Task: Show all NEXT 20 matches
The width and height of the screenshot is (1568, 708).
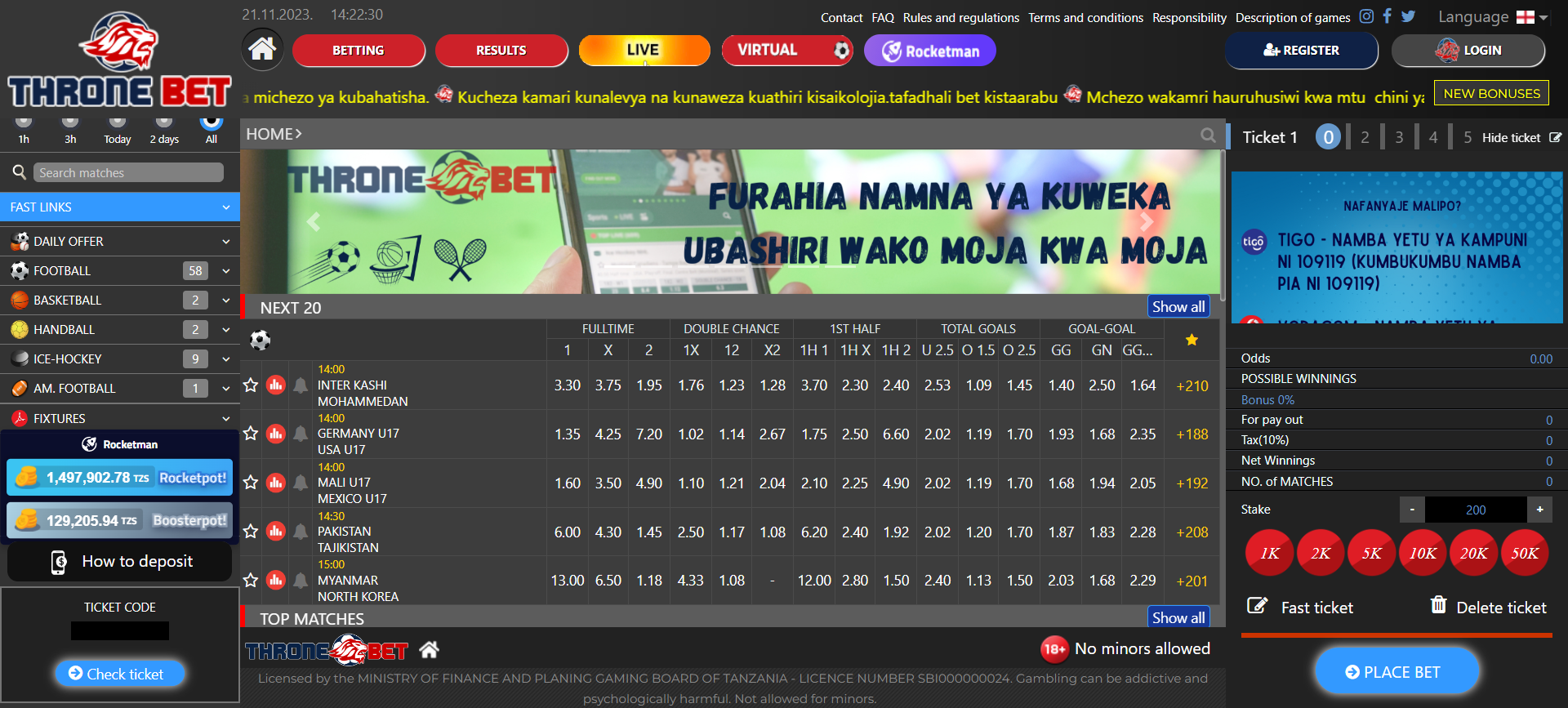Action: click(x=1178, y=307)
